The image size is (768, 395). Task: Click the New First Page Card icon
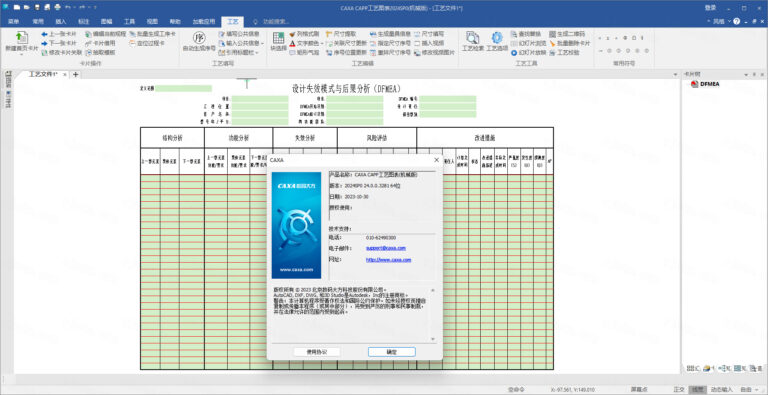pos(22,38)
